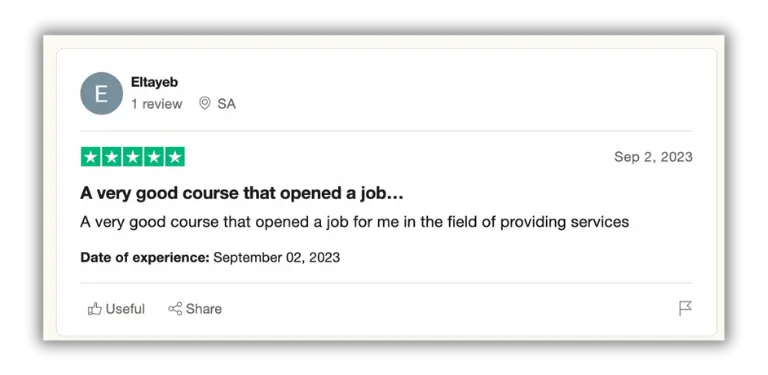
Task: Click the Share network icon
Action: click(x=175, y=308)
